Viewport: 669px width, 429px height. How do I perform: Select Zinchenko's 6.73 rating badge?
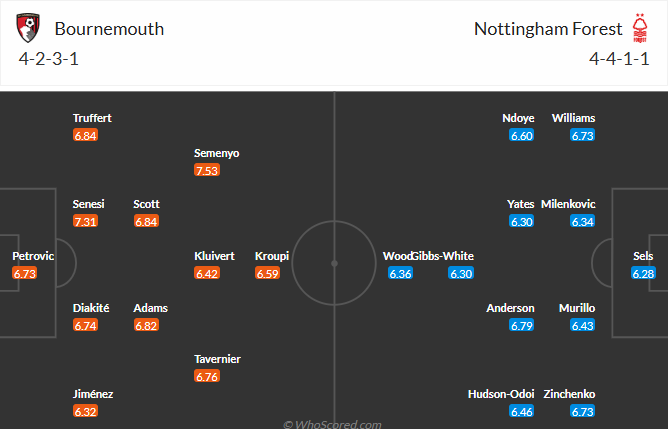pos(583,411)
